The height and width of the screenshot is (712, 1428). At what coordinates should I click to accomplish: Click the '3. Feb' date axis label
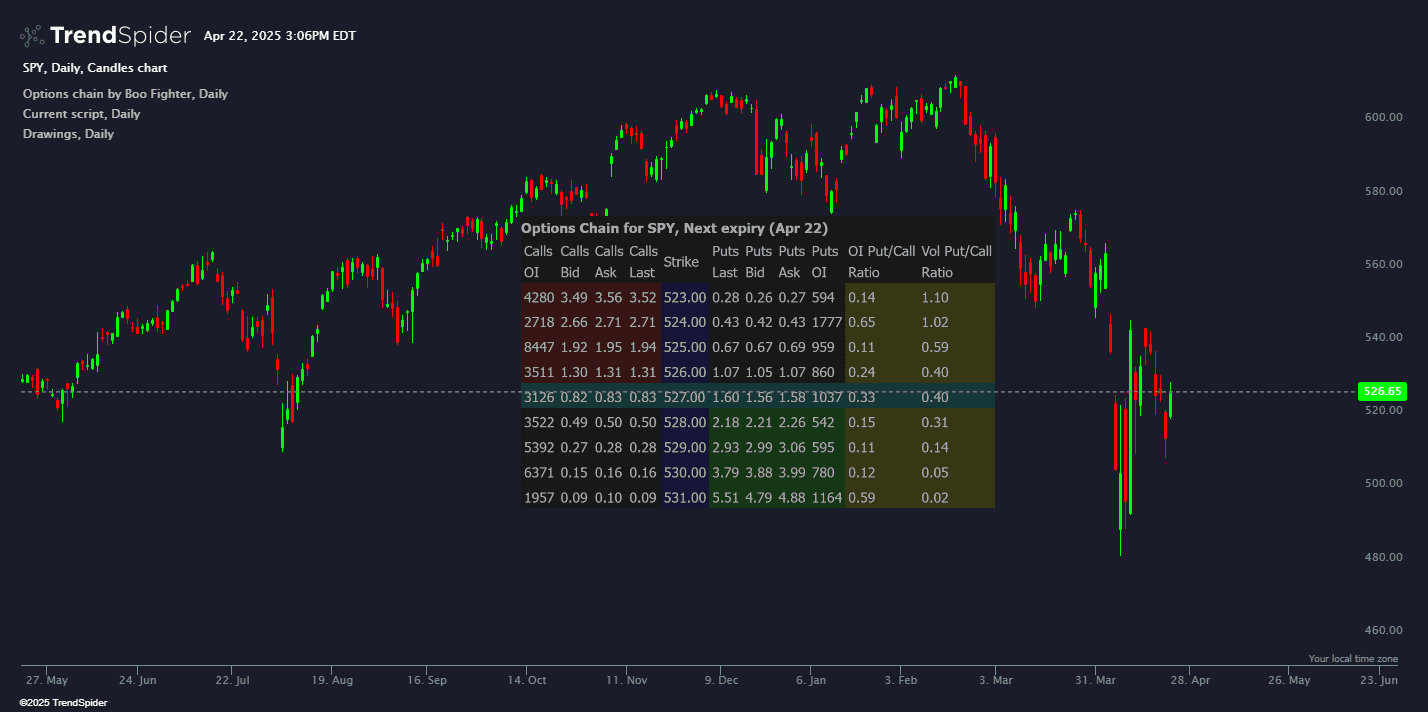coord(901,680)
